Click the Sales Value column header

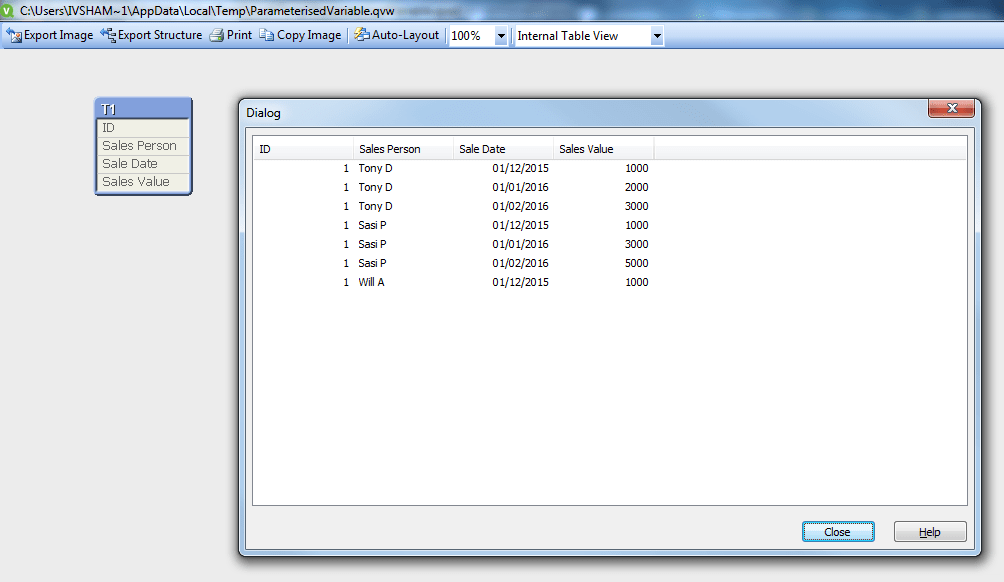tap(603, 149)
